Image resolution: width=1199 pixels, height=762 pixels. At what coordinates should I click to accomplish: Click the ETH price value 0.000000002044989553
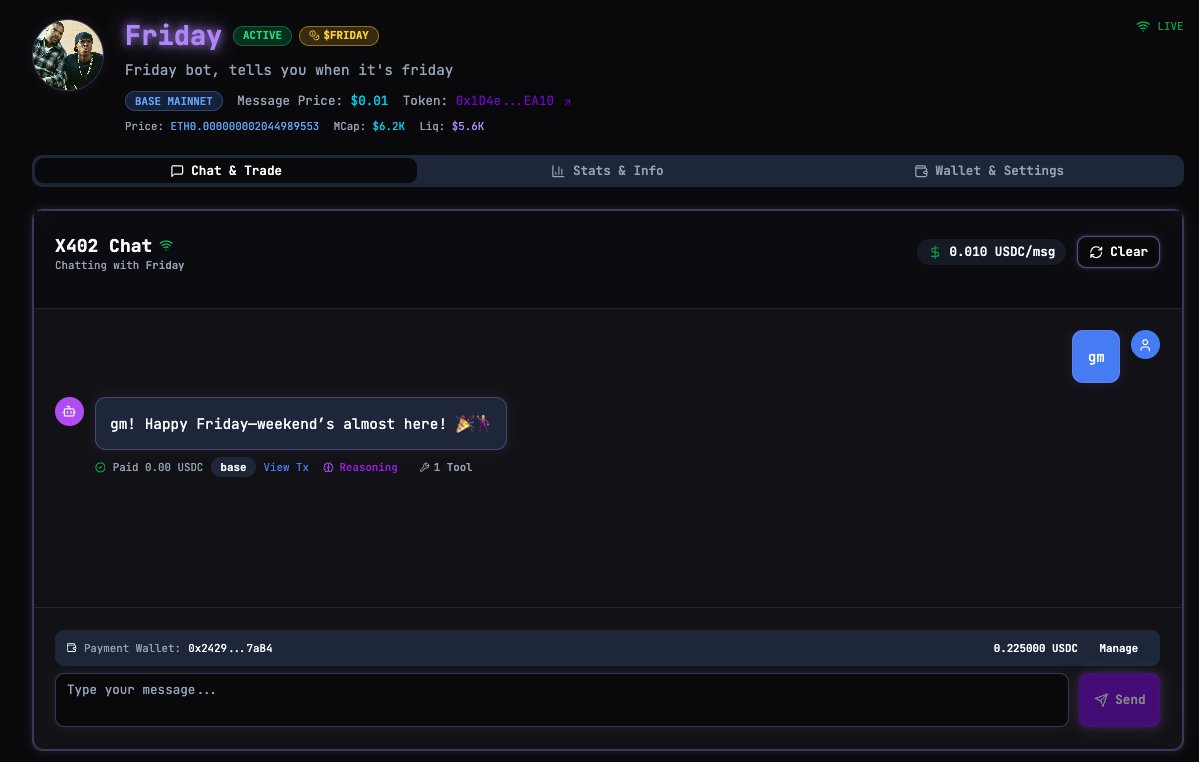[245, 126]
